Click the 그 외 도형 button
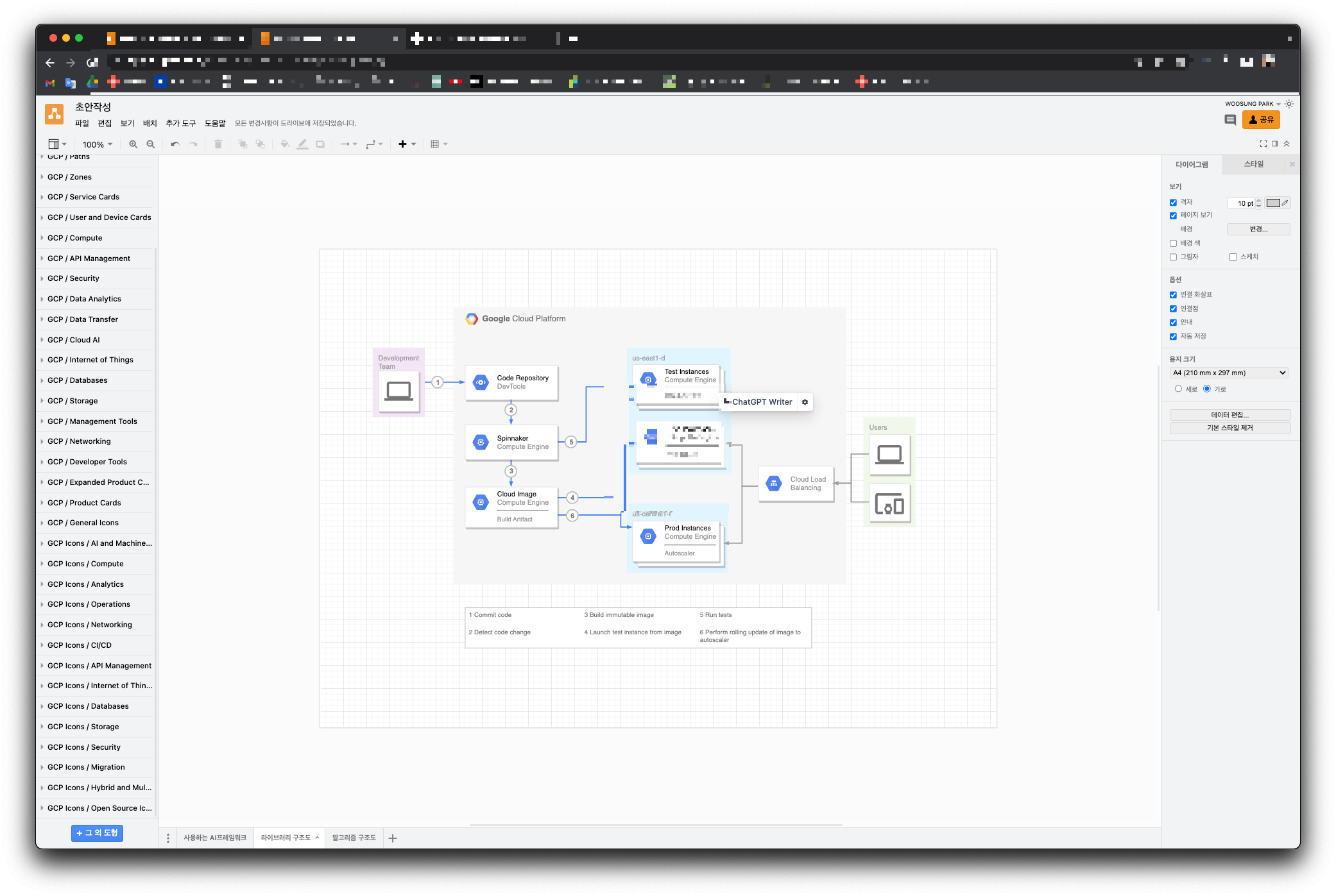 97,833
